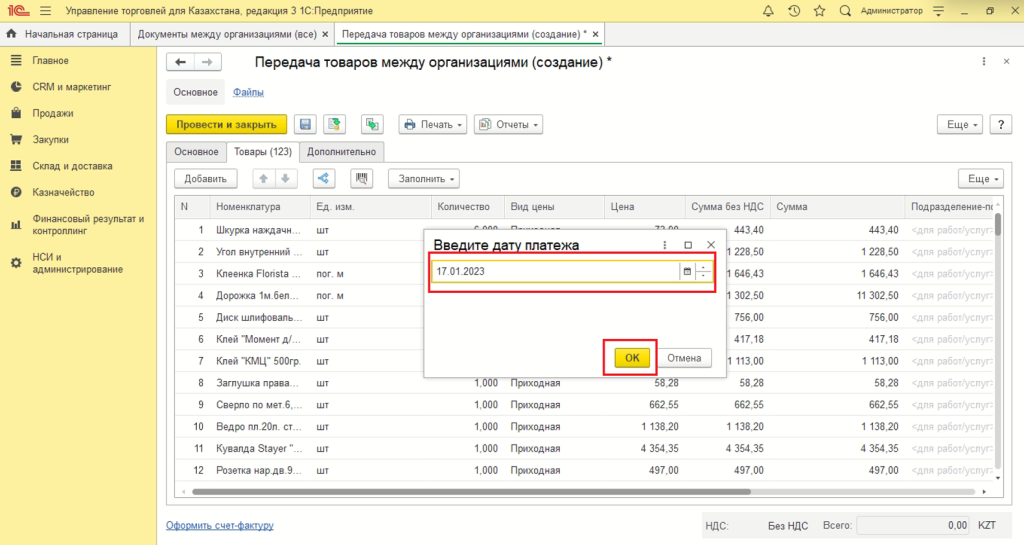The height and width of the screenshot is (545, 1024).
Task: Open НСИ и администрирование section
Action: pos(77,263)
